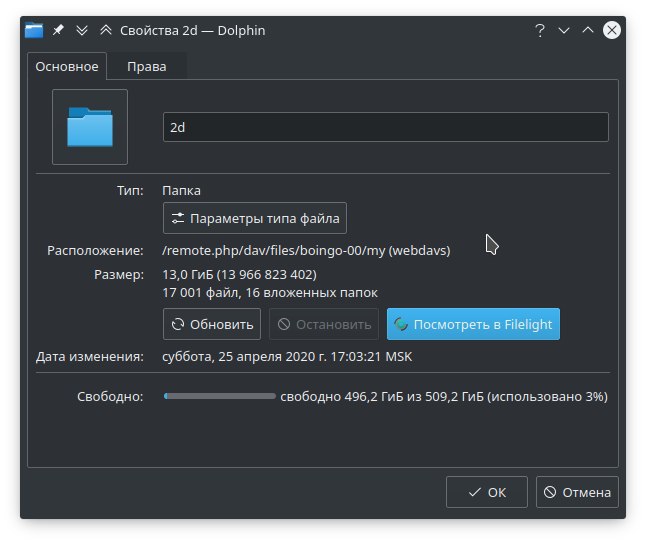The image size is (646, 543).
Task: Minimize the properties dialog
Action: [564, 30]
